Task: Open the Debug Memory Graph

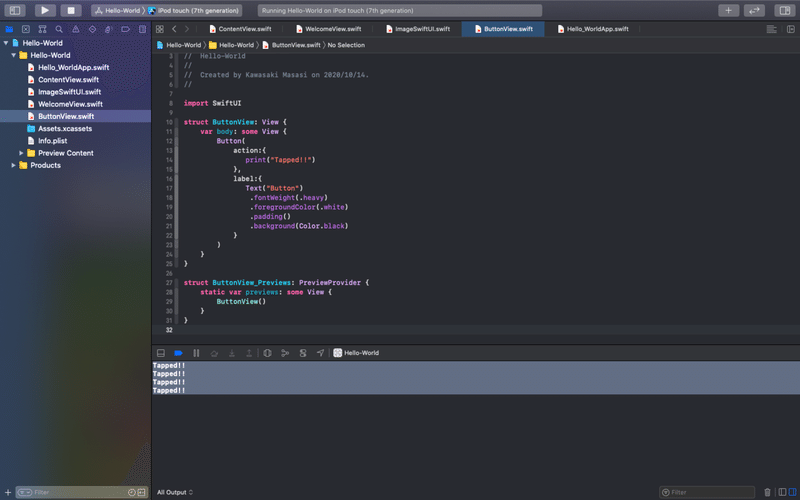Action: point(285,353)
